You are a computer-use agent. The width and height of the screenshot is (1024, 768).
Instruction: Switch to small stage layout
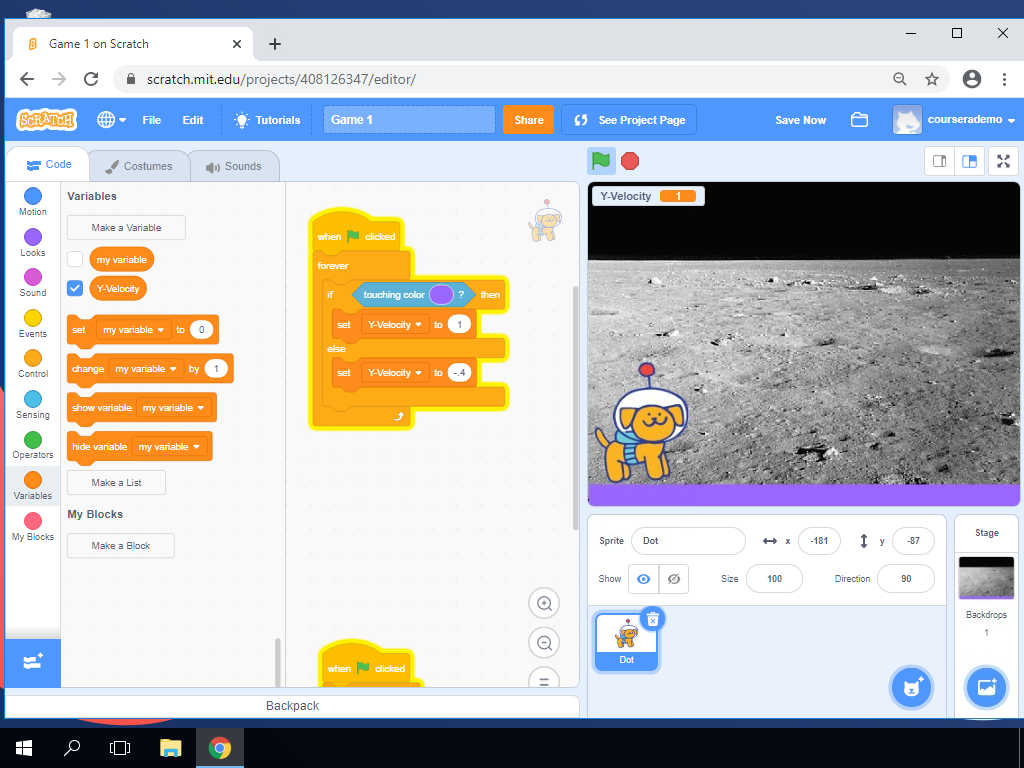point(940,161)
